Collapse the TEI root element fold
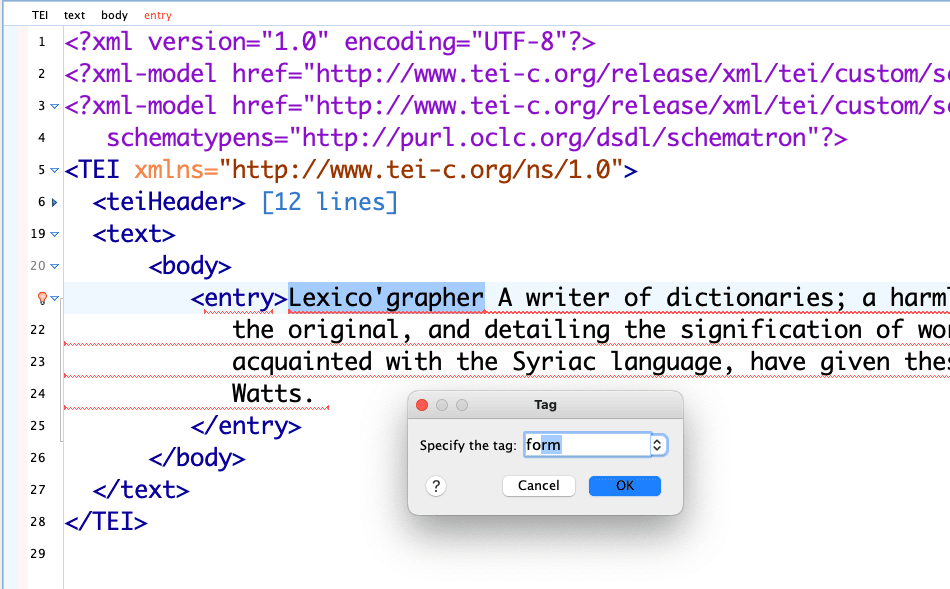This screenshot has height=589, width=950. point(54,170)
